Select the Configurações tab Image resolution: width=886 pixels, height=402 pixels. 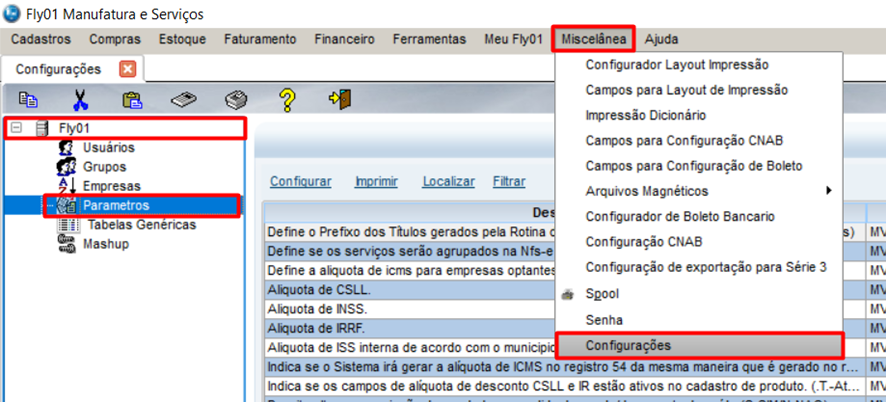point(58,69)
